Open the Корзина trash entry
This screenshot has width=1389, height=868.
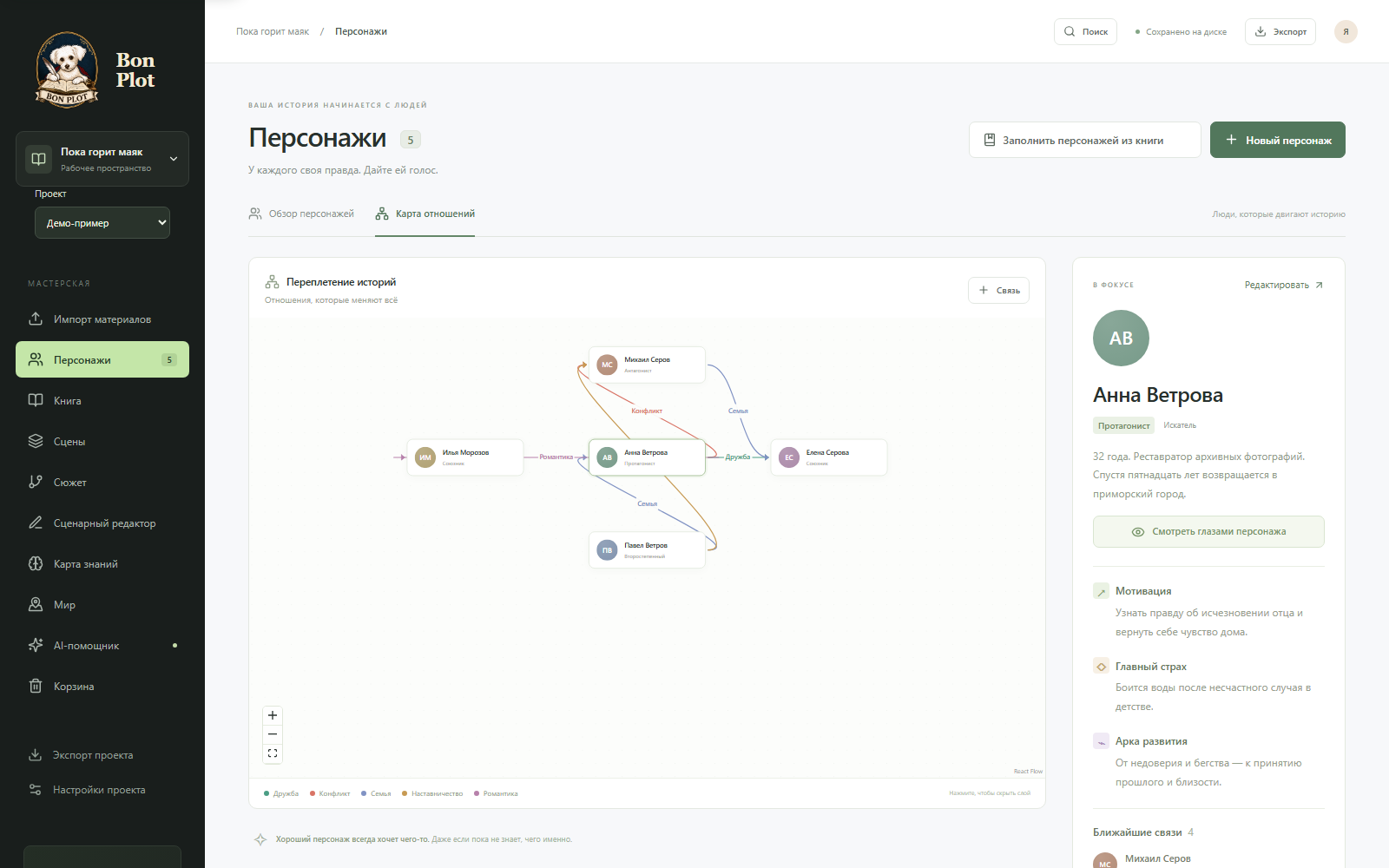click(x=102, y=686)
